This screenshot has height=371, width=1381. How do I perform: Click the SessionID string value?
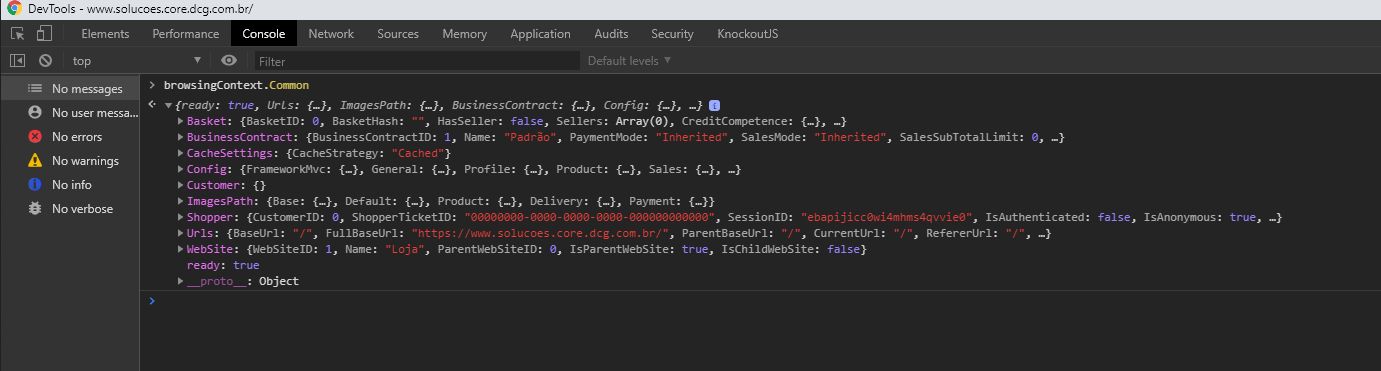click(x=886, y=217)
